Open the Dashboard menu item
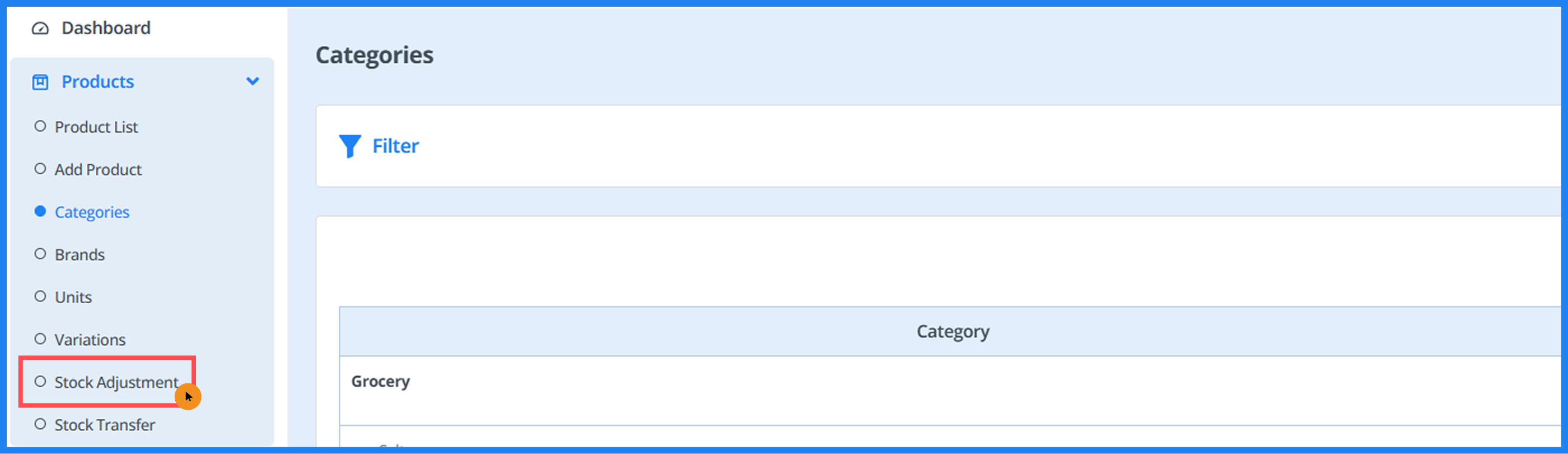The height and width of the screenshot is (454, 1568). [106, 28]
